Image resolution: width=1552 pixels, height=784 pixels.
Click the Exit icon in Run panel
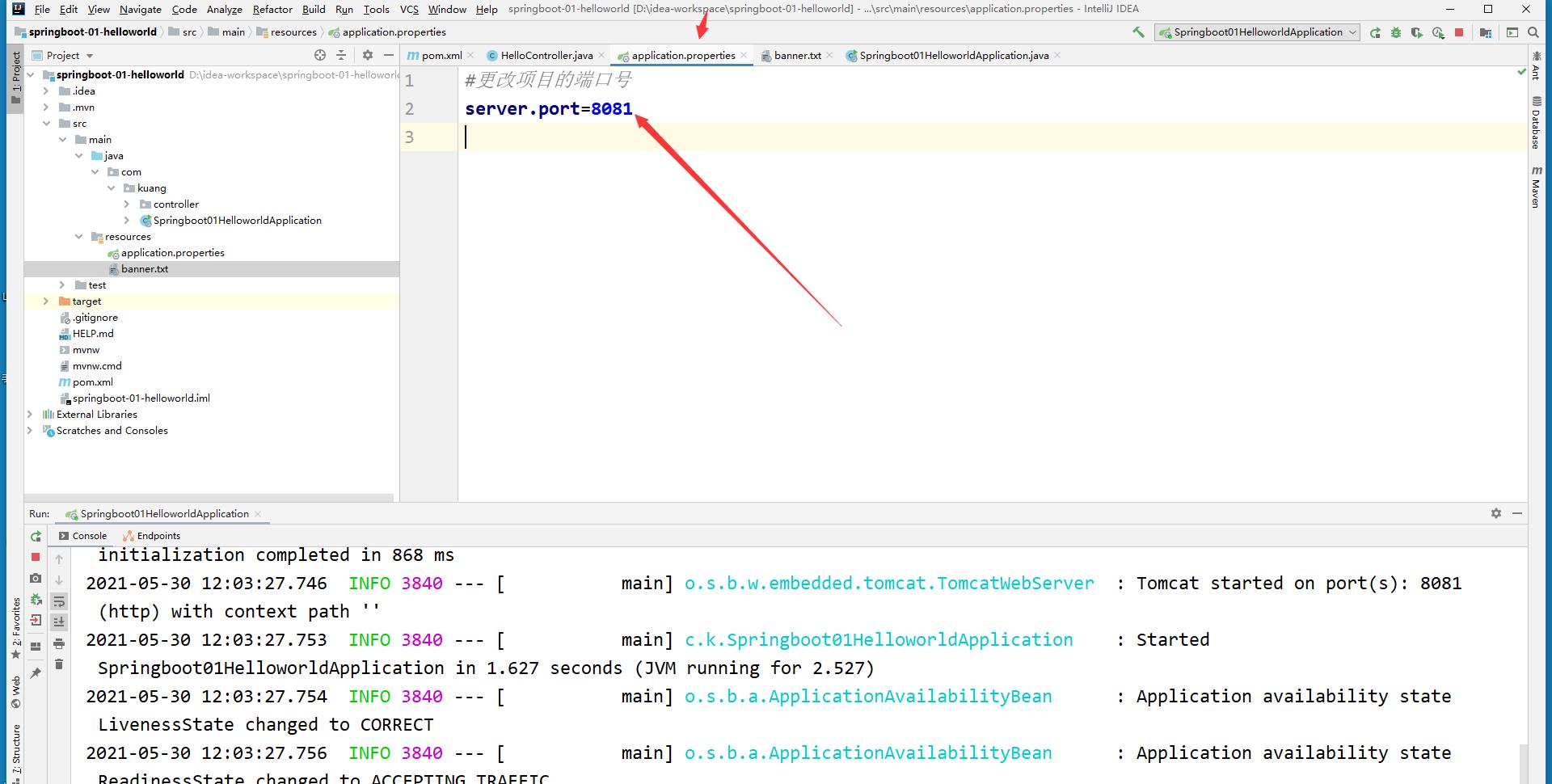[36, 620]
